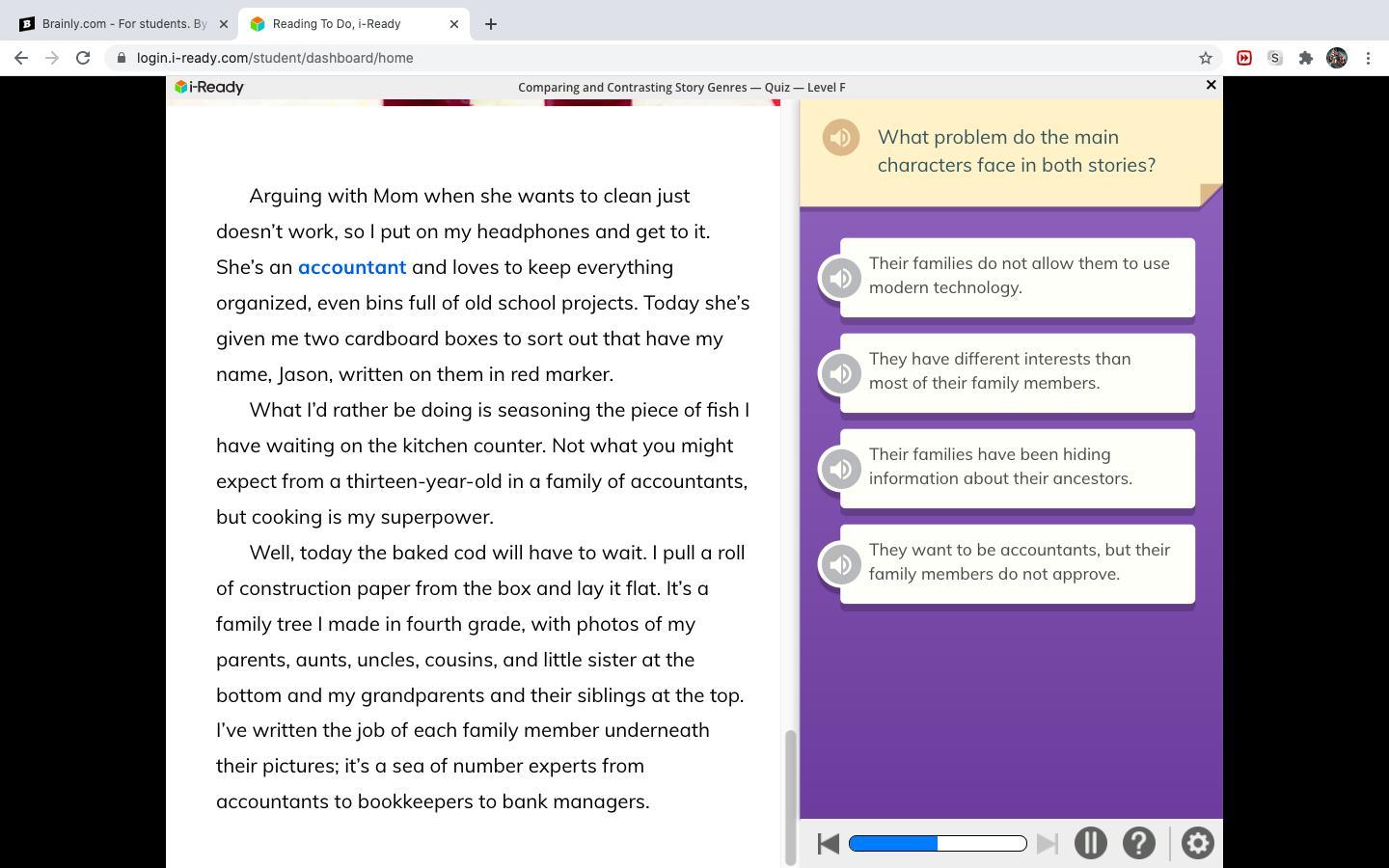The width and height of the screenshot is (1389, 868).
Task: Switch to the Brainly.com tab
Action: click(x=123, y=24)
